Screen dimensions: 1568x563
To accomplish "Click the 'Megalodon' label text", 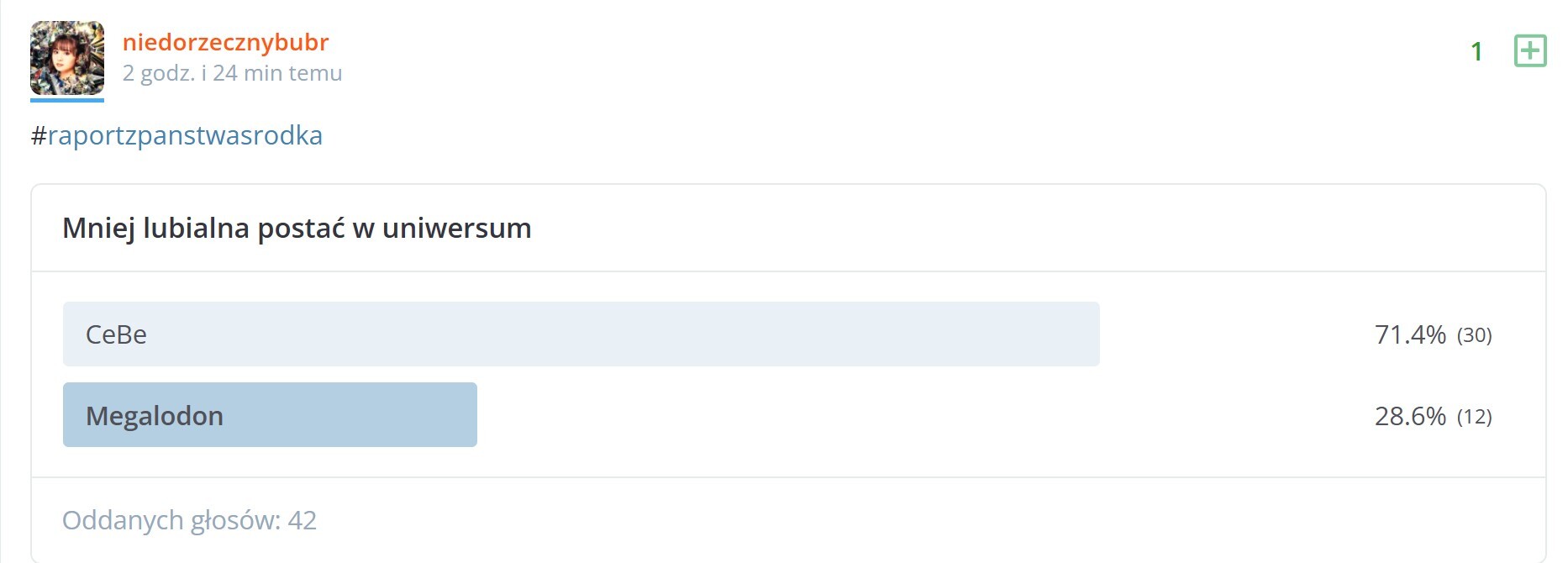I will (x=155, y=416).
